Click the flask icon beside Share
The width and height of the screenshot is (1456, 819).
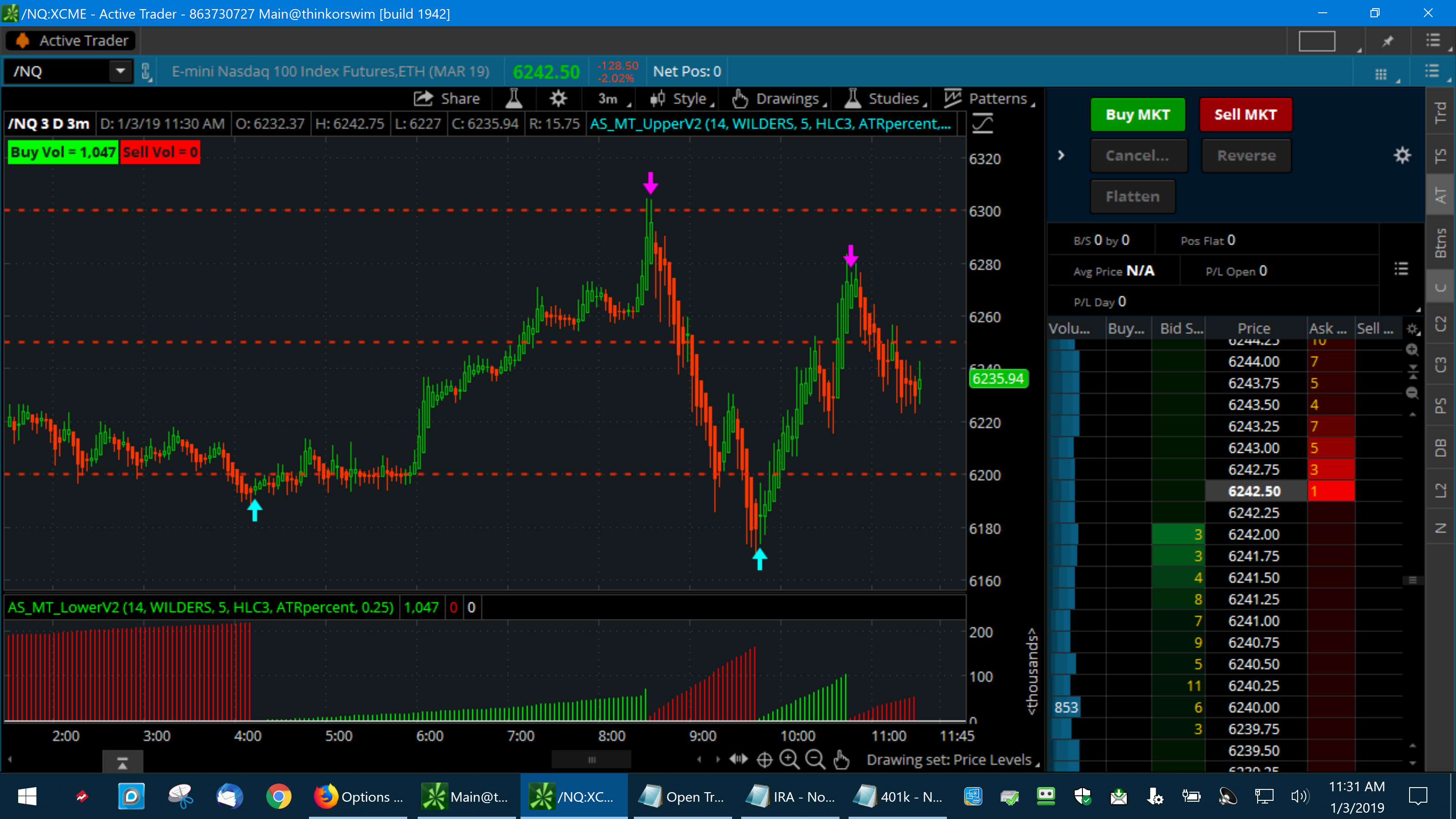point(513,98)
